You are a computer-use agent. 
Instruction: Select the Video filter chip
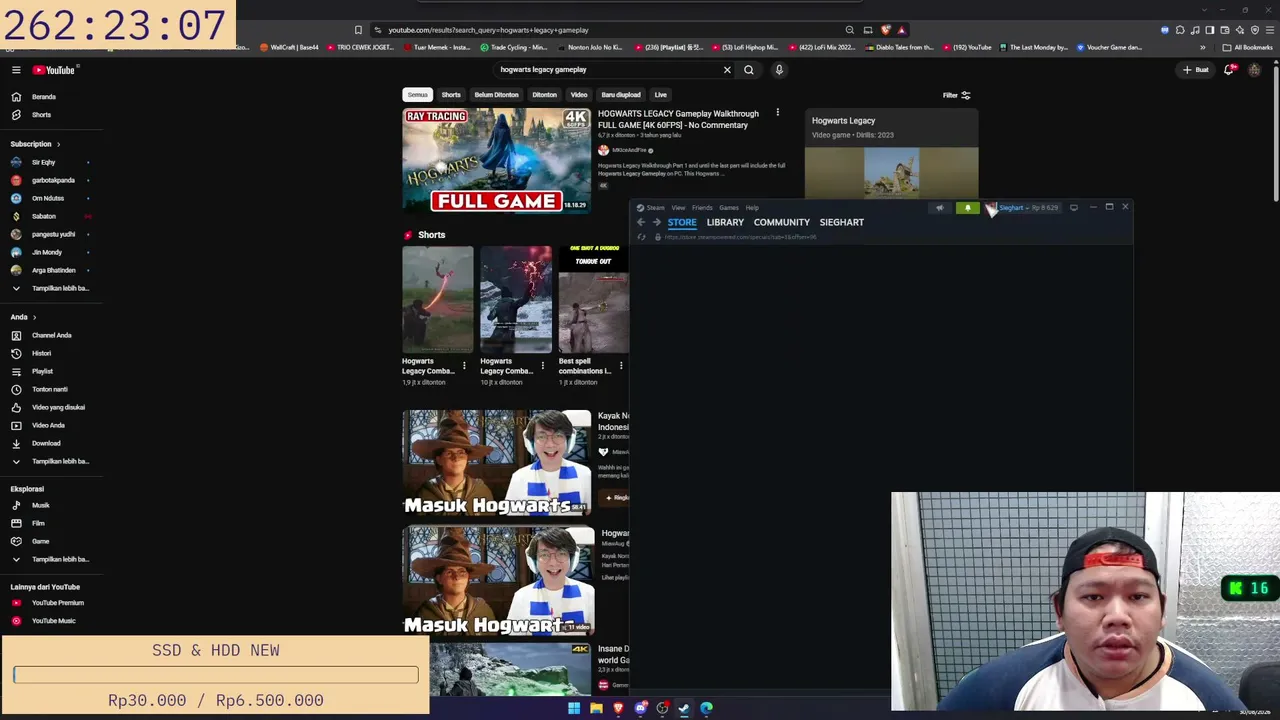[x=579, y=95]
